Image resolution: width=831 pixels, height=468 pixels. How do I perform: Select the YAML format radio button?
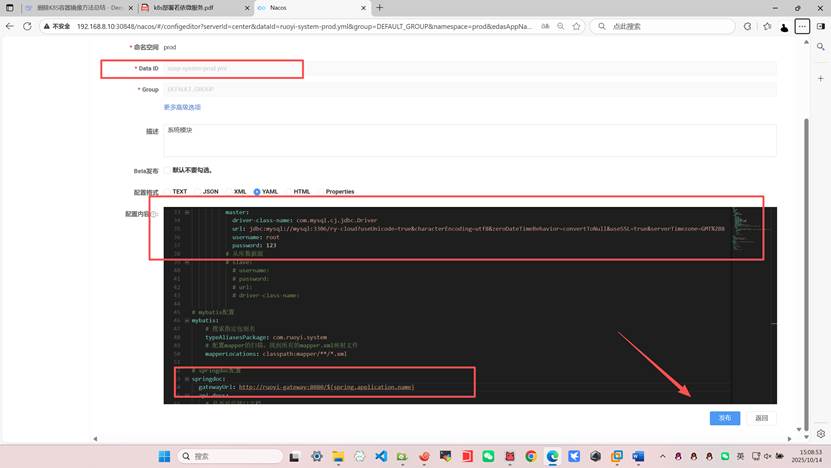click(x=257, y=192)
